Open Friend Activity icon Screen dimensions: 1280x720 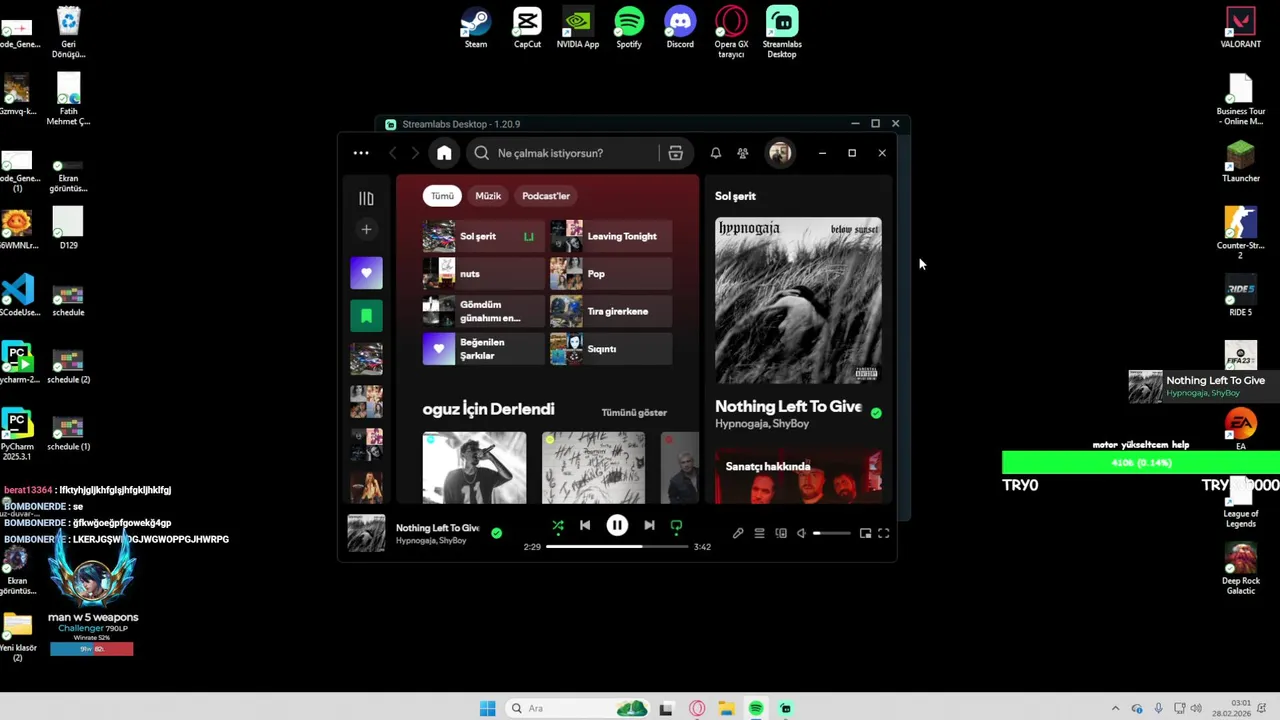click(x=742, y=153)
